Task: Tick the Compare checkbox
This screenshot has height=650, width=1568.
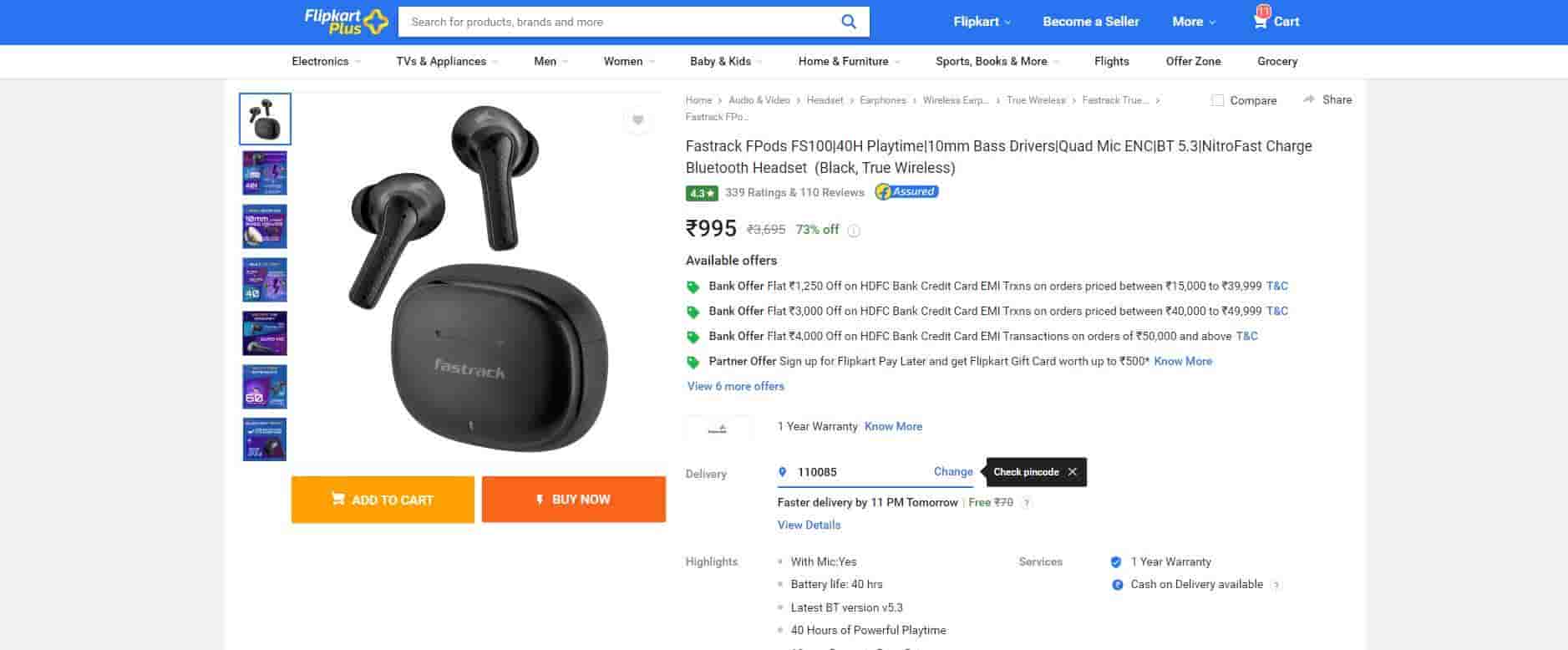Action: (x=1218, y=100)
